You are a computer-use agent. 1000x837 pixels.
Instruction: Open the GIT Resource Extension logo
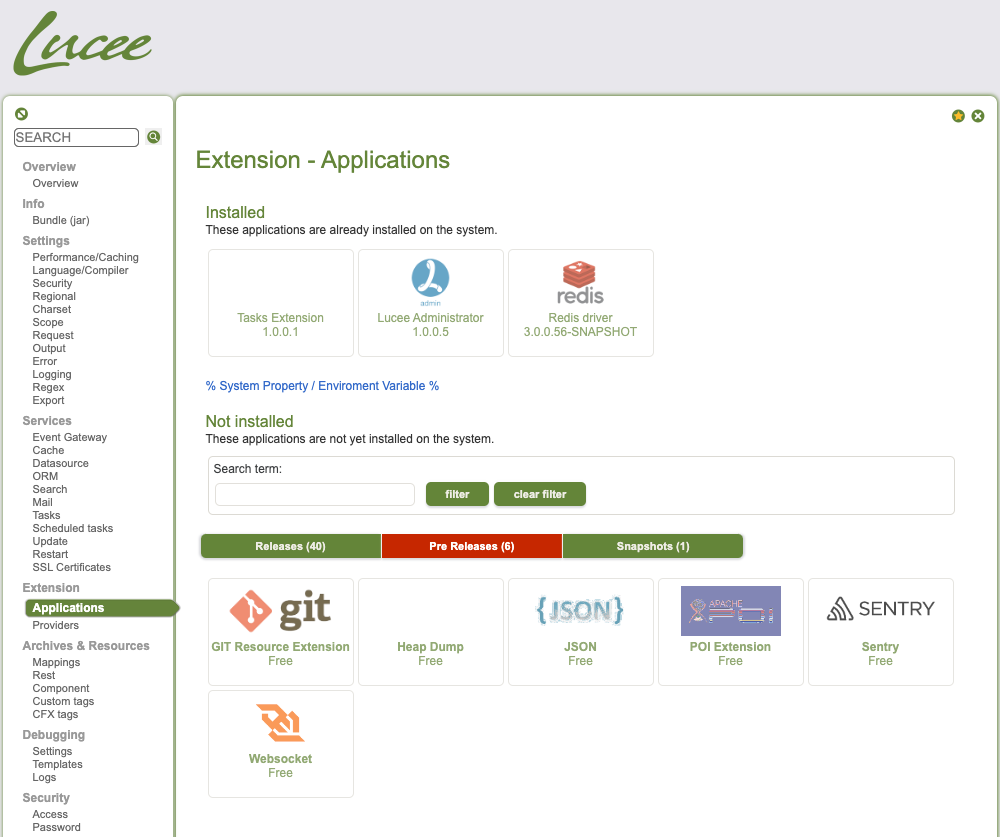(x=281, y=610)
